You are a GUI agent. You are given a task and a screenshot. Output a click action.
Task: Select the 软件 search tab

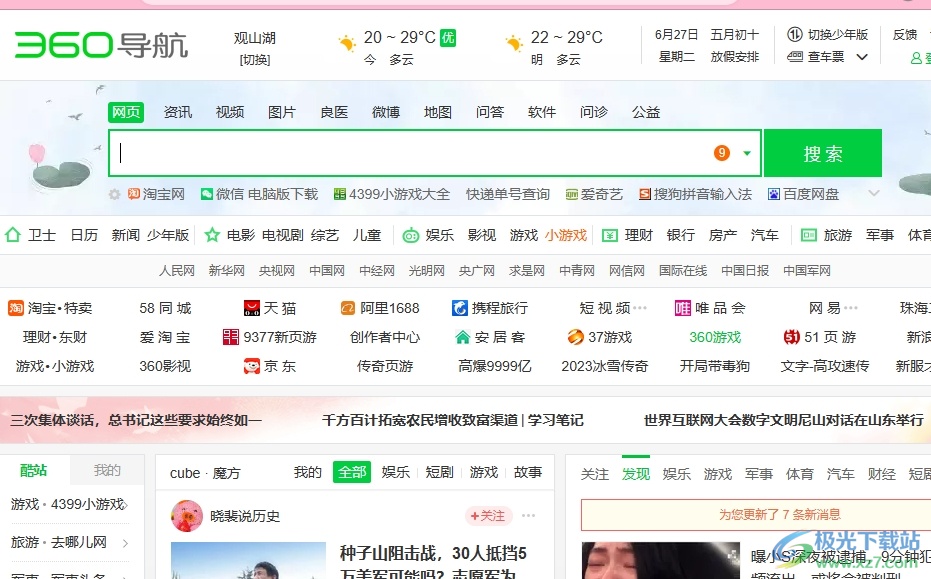[542, 112]
